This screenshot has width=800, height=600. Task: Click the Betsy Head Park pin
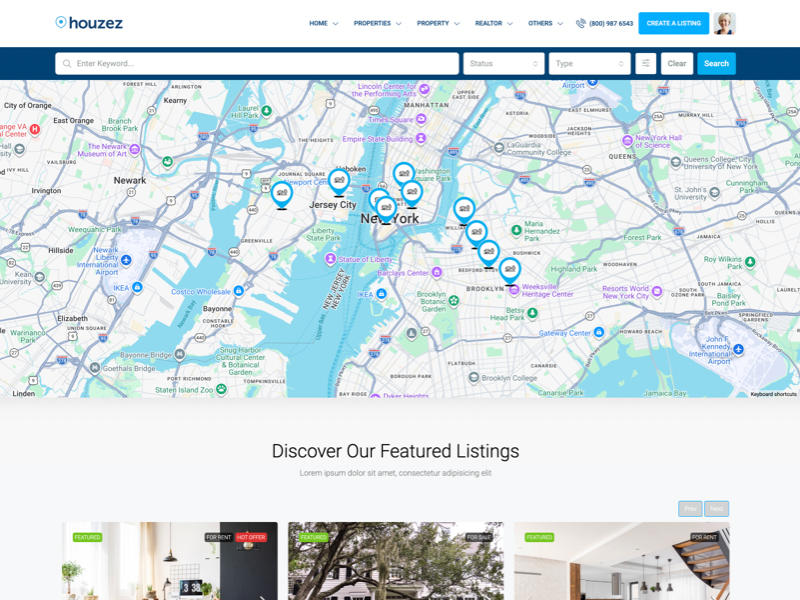coord(532,313)
